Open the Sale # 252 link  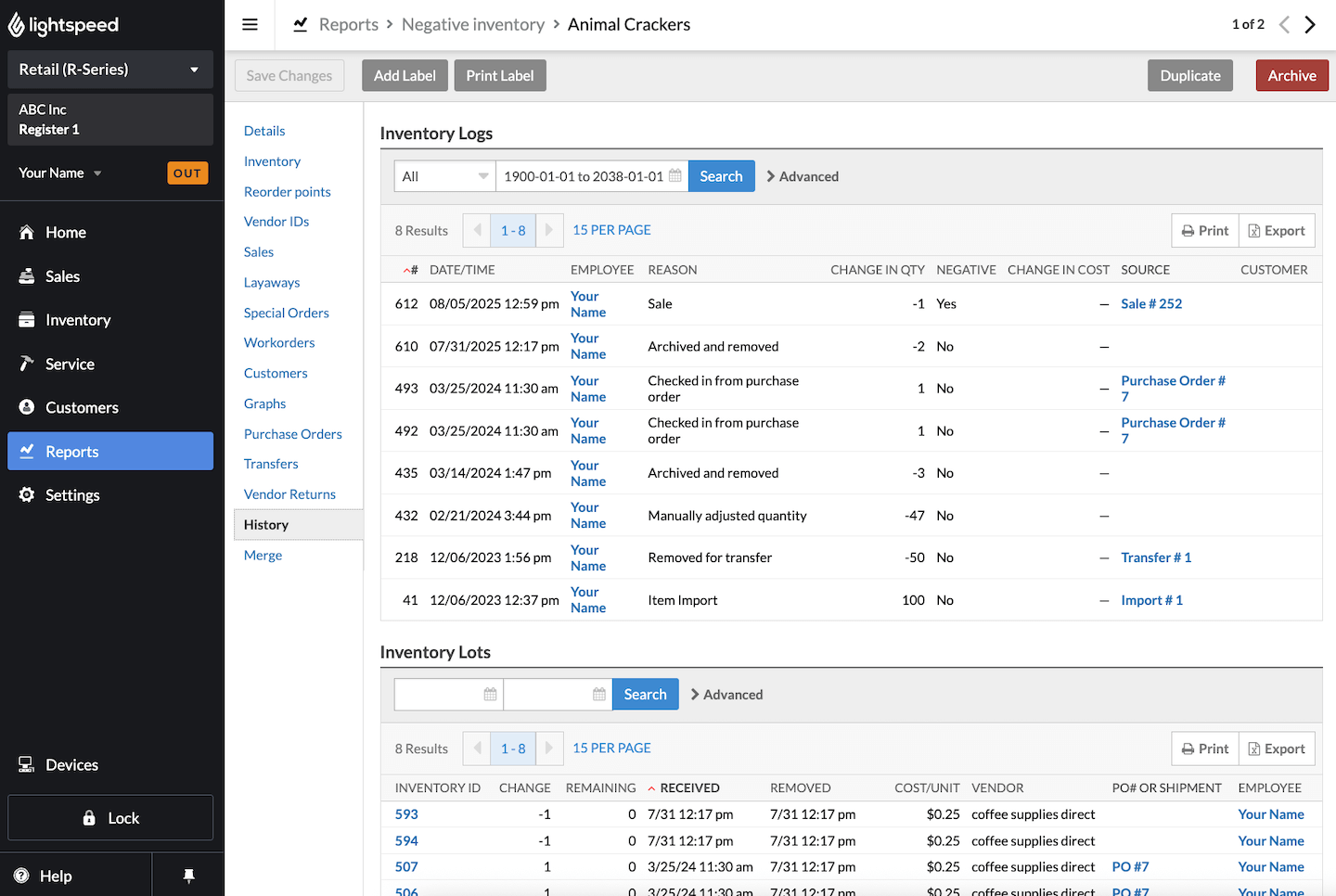1150,303
